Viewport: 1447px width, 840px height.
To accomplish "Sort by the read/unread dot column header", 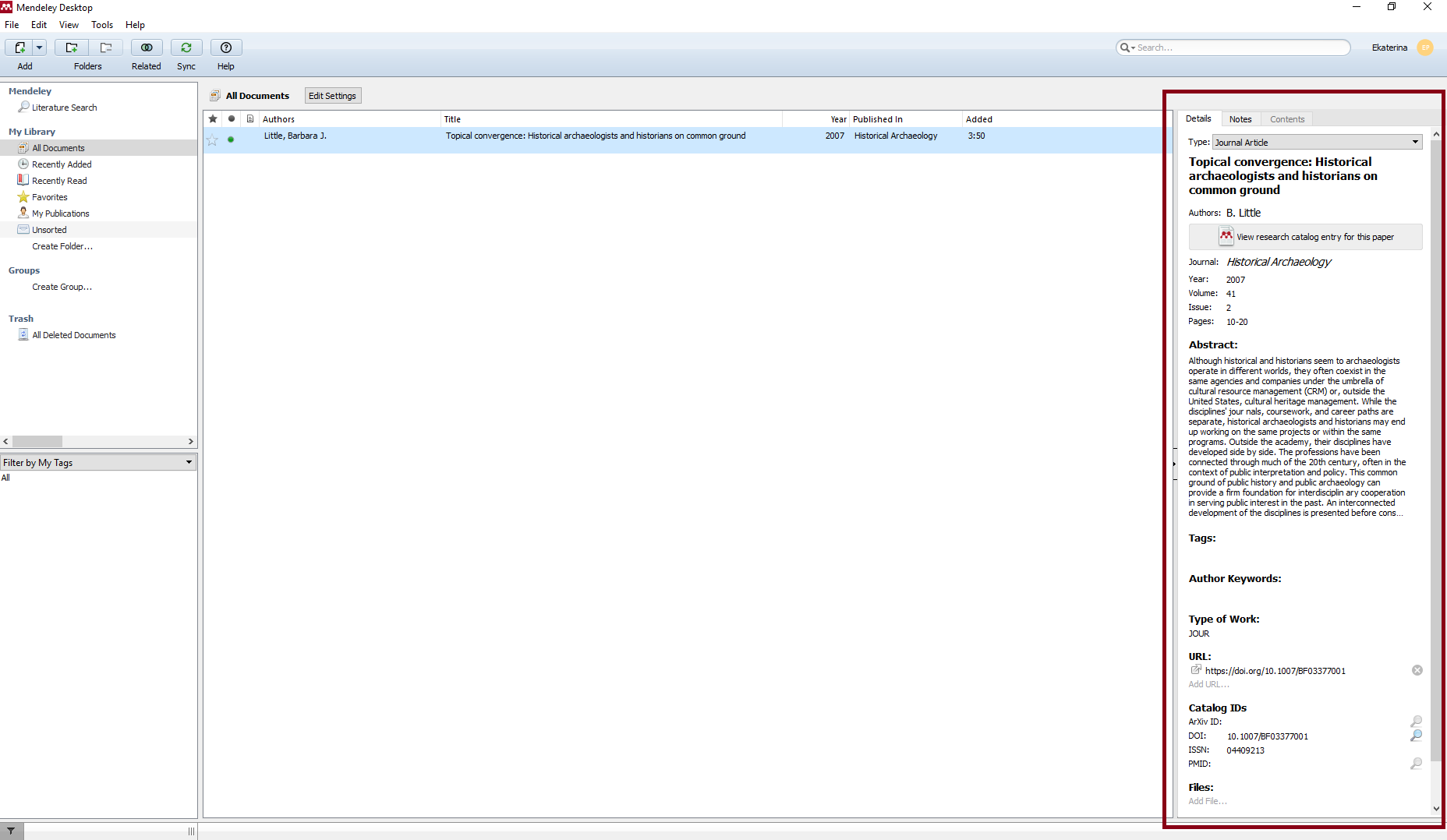I will point(232,119).
